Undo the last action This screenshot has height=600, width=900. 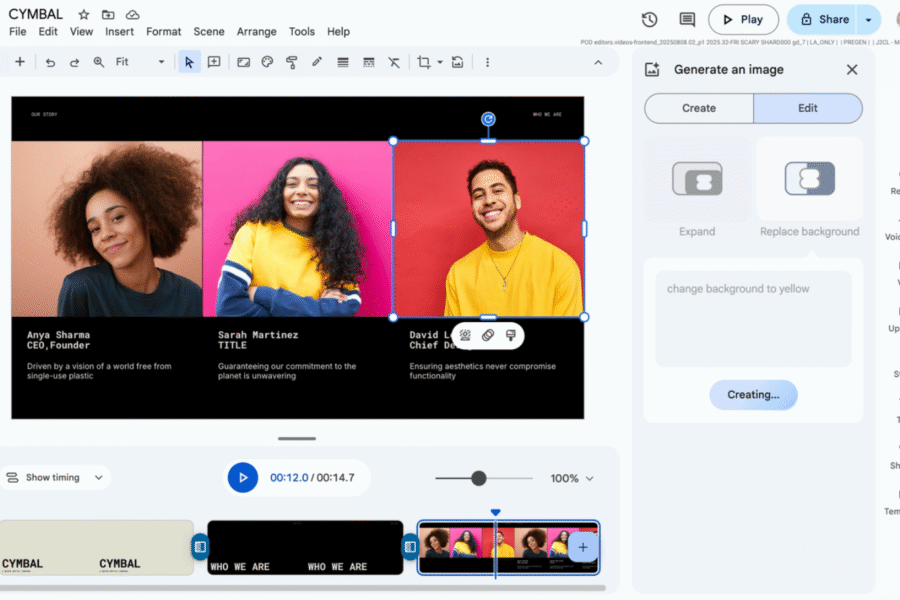(50, 62)
